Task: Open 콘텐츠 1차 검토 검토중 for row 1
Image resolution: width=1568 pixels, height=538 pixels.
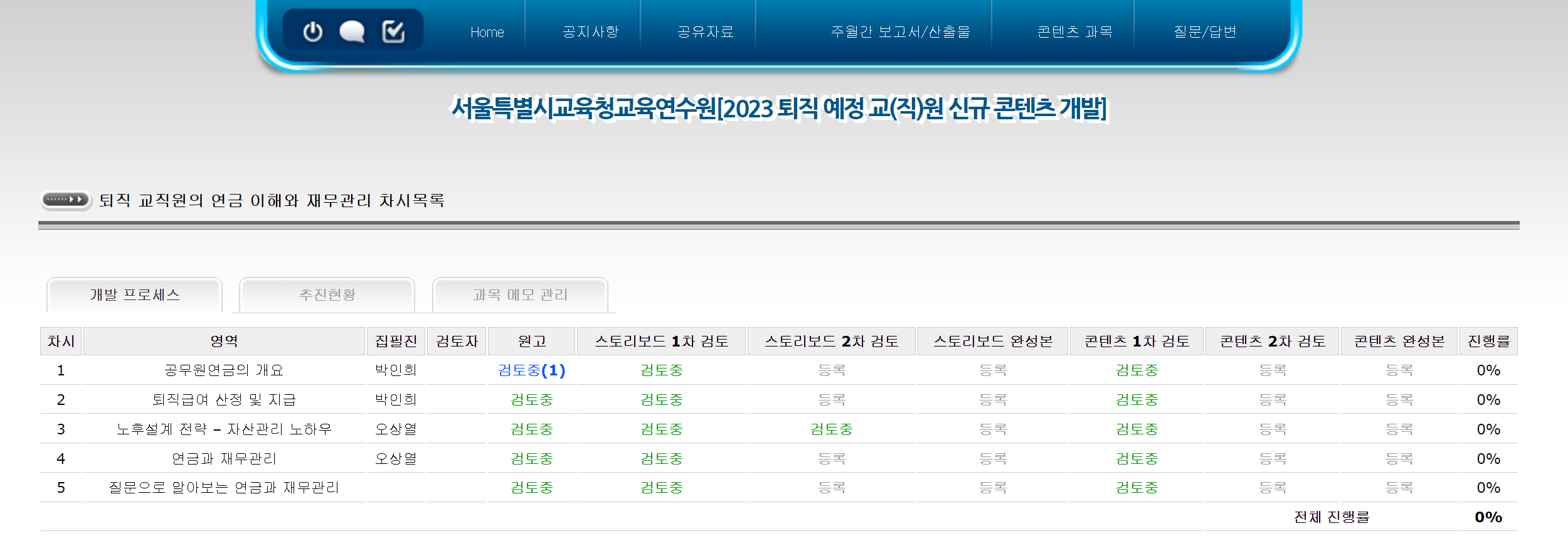Action: (x=1136, y=370)
